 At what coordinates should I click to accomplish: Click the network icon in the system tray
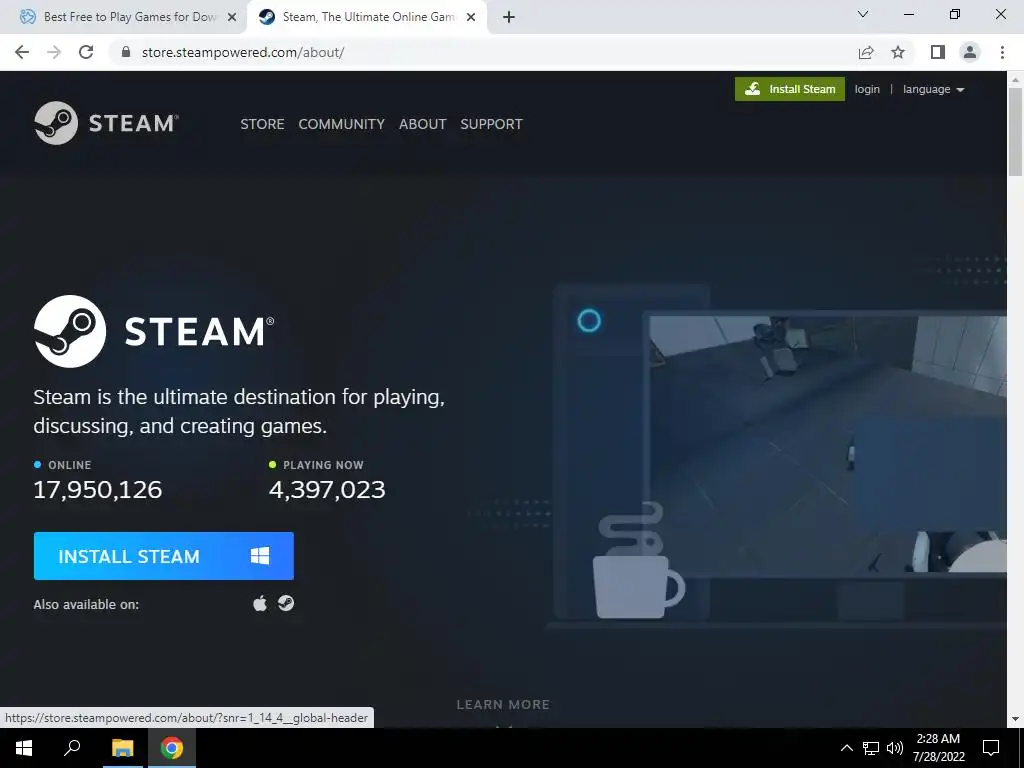[871, 748]
